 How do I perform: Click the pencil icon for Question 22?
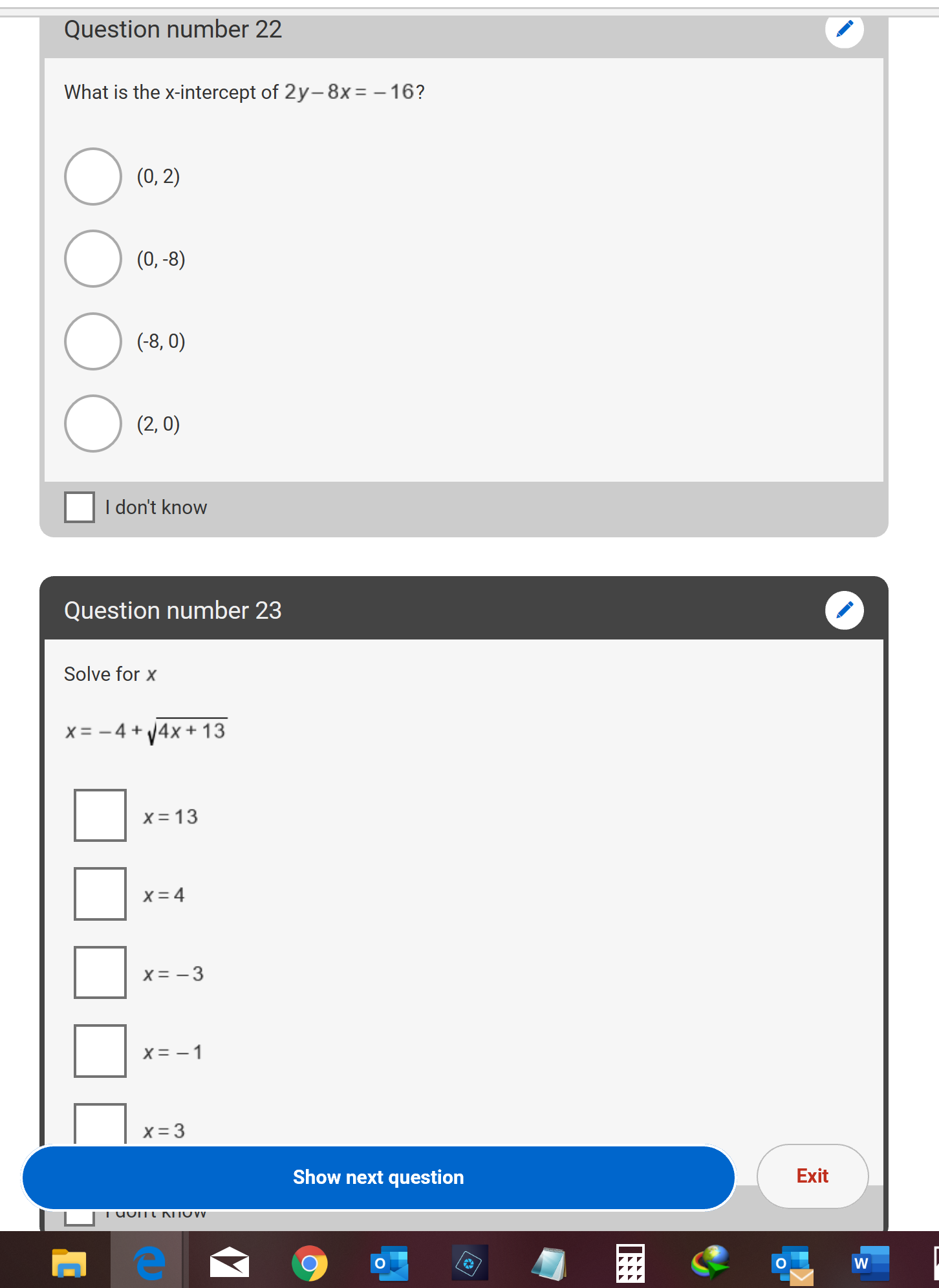(x=844, y=29)
